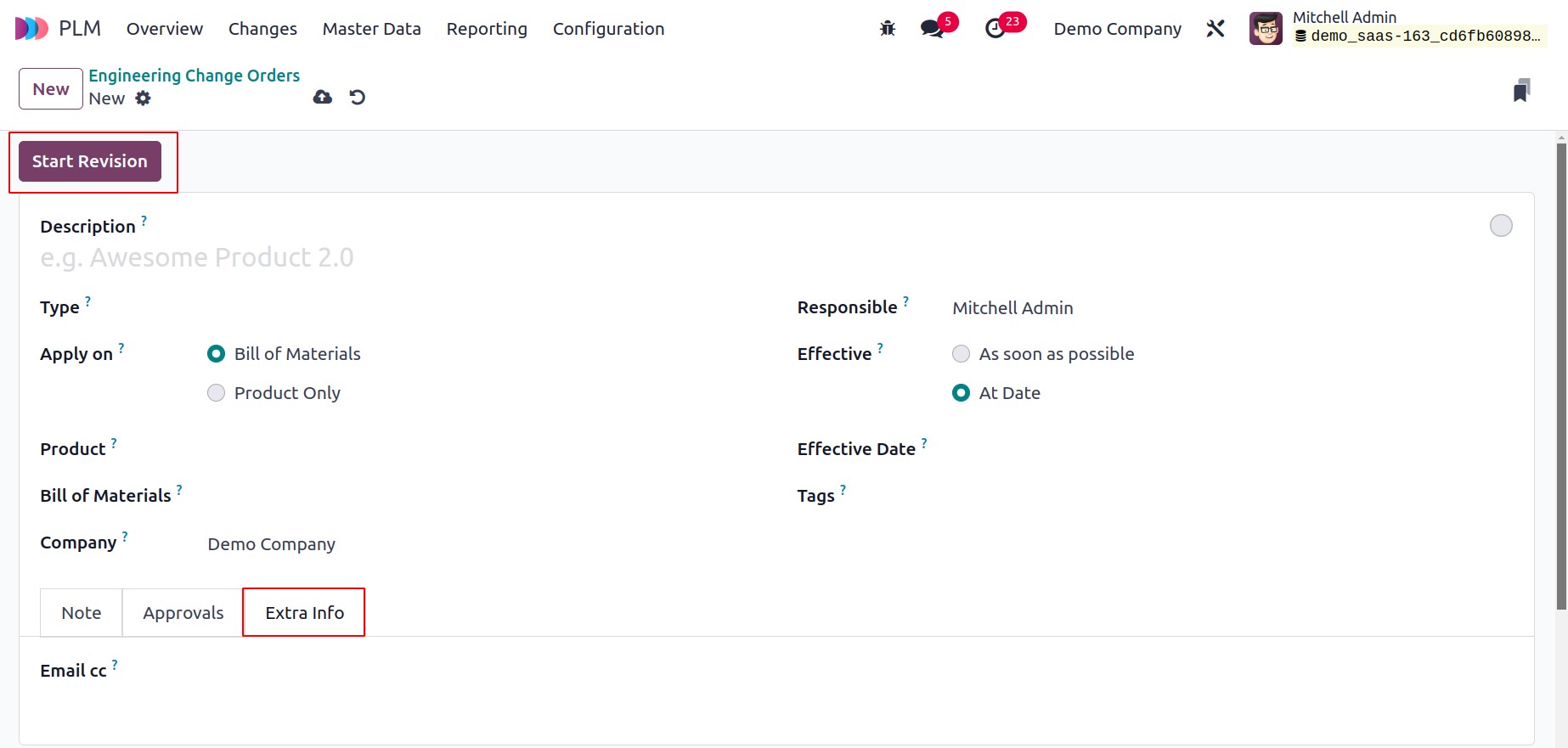
Task: Open the Changes menu
Action: (262, 29)
